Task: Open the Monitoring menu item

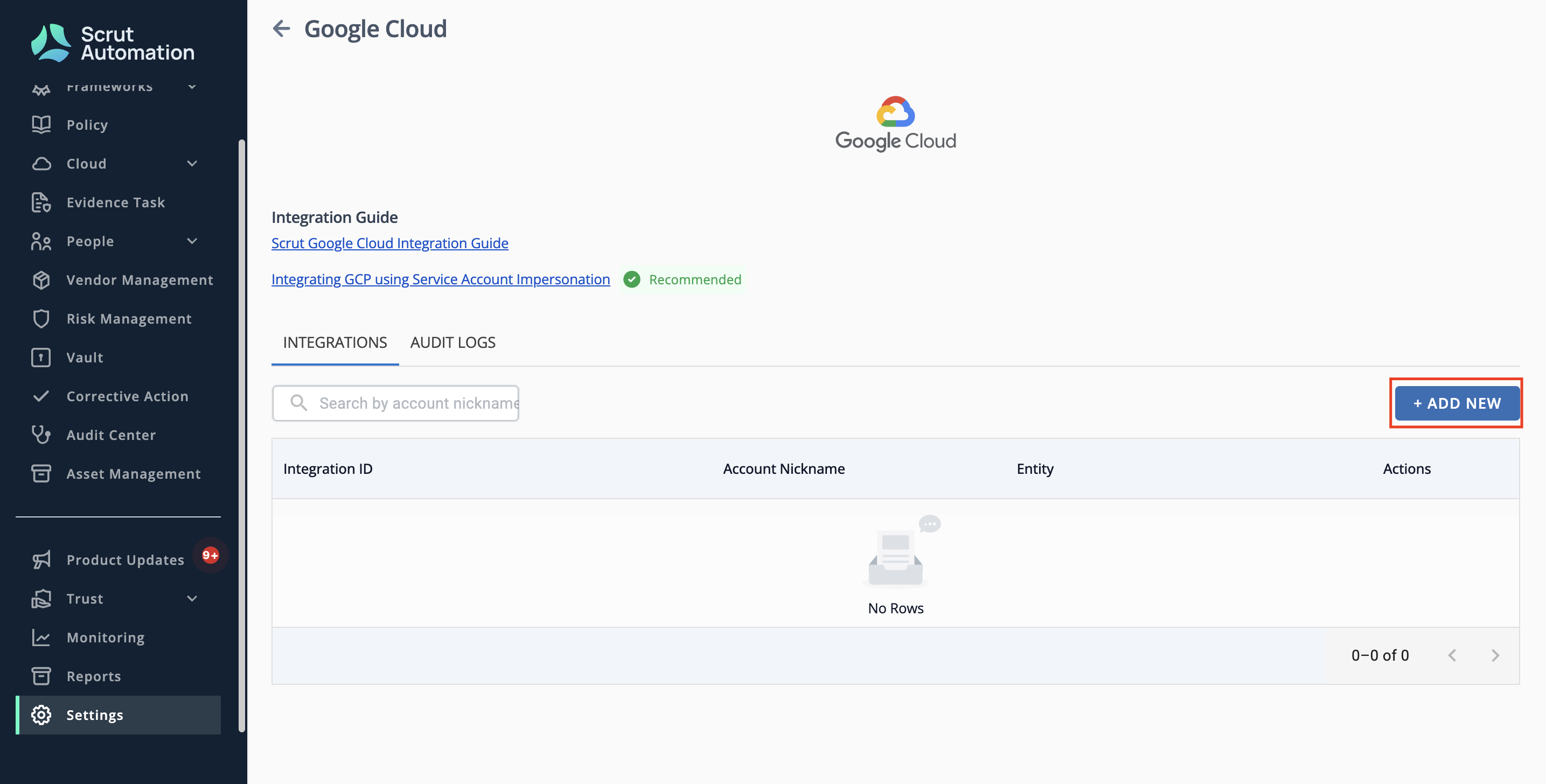Action: pos(118,638)
